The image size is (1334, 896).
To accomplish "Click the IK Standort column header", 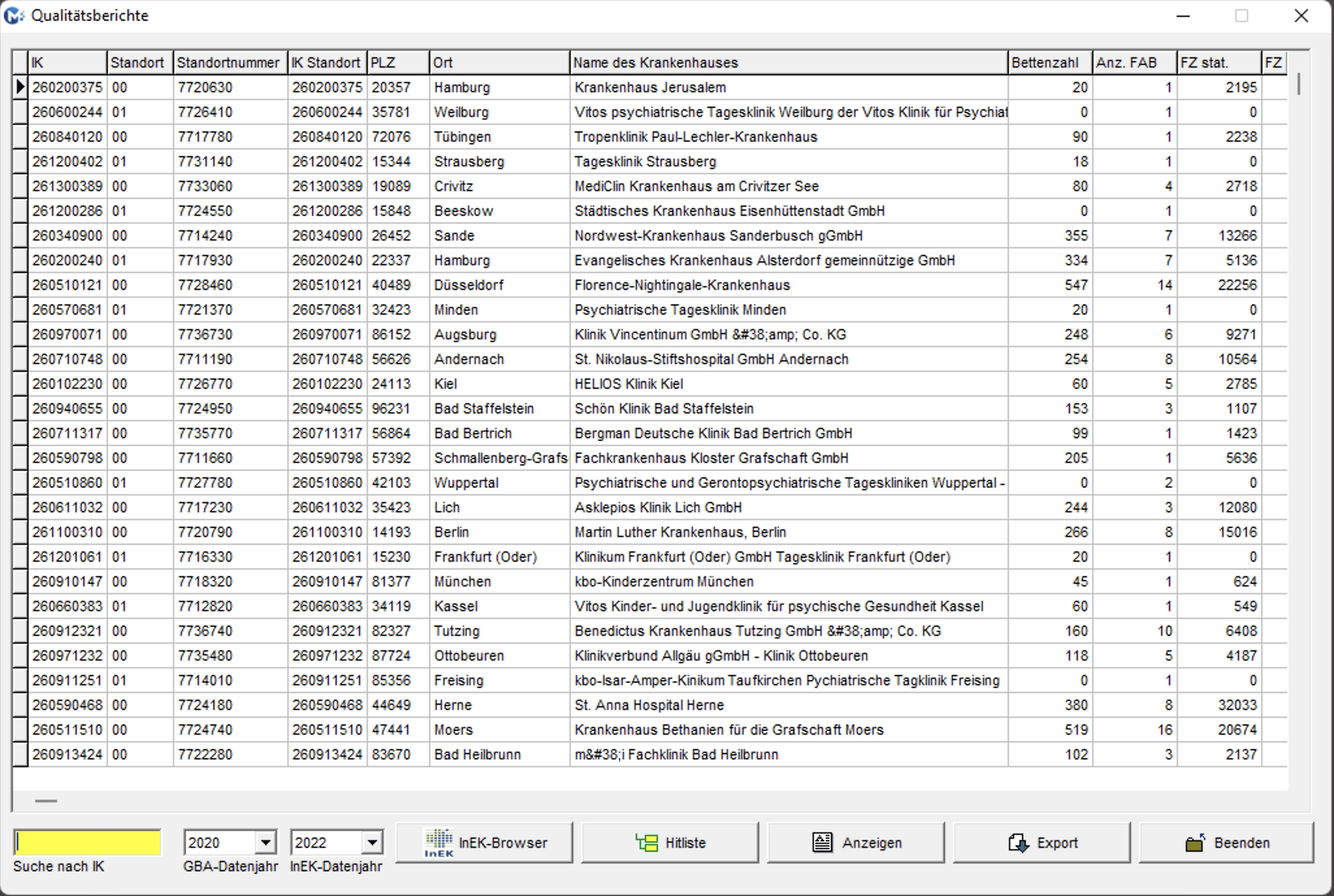I will tap(328, 62).
